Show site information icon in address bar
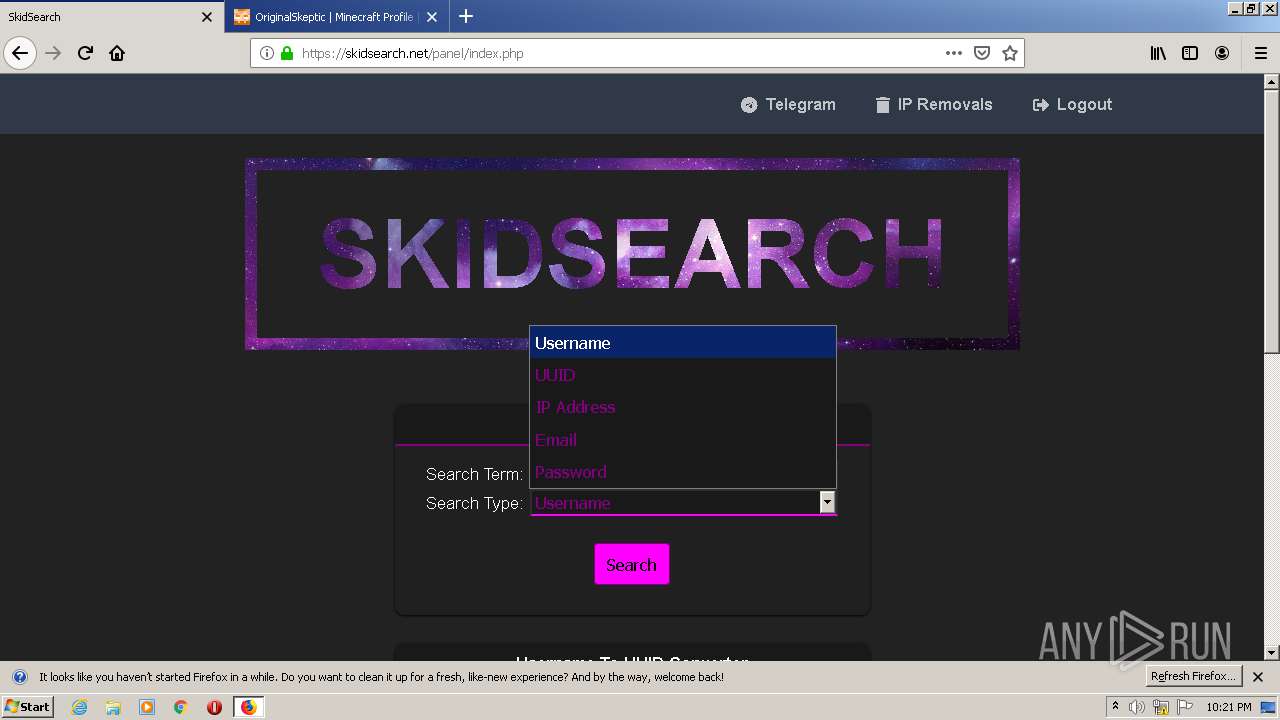Image resolution: width=1280 pixels, height=720 pixels. 266,53
